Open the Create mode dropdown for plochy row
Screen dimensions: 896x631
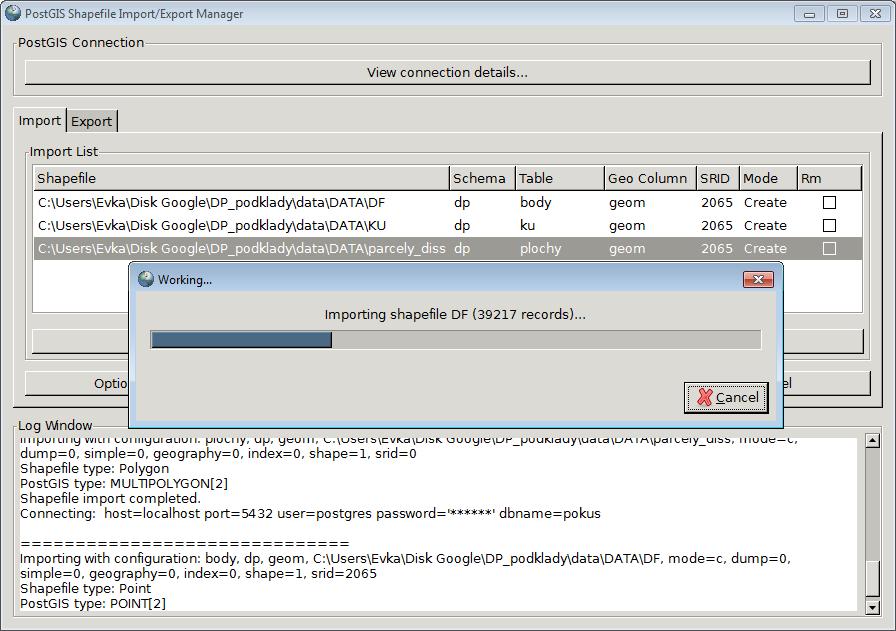(x=765, y=249)
